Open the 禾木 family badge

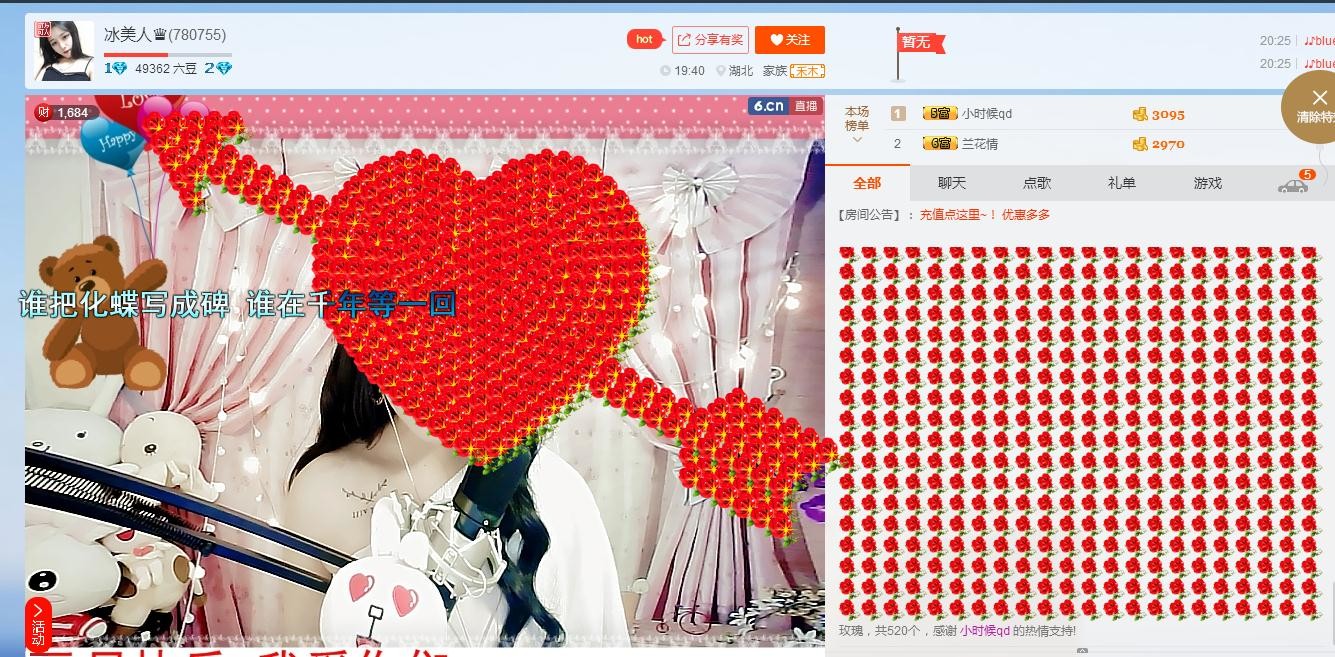click(807, 71)
